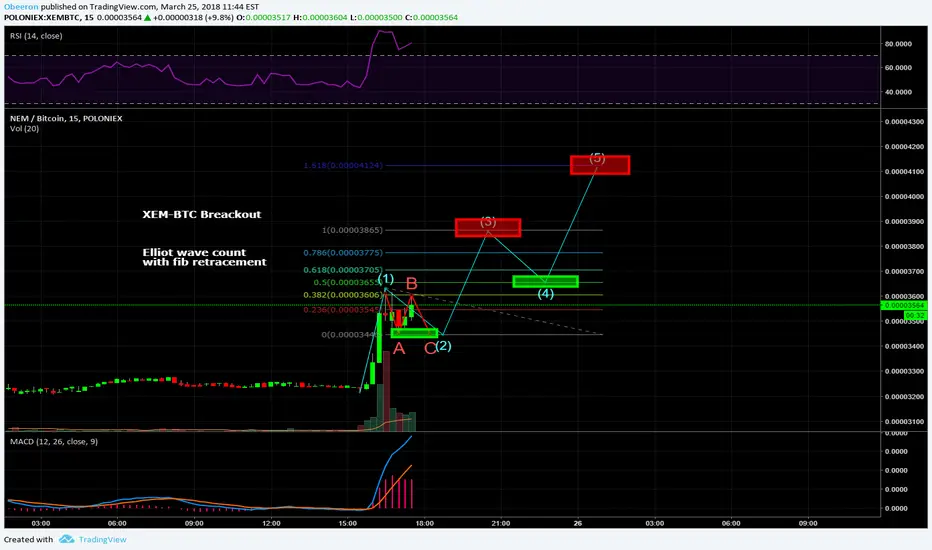
Task: Click the red target box for wave (3)
Action: point(488,227)
